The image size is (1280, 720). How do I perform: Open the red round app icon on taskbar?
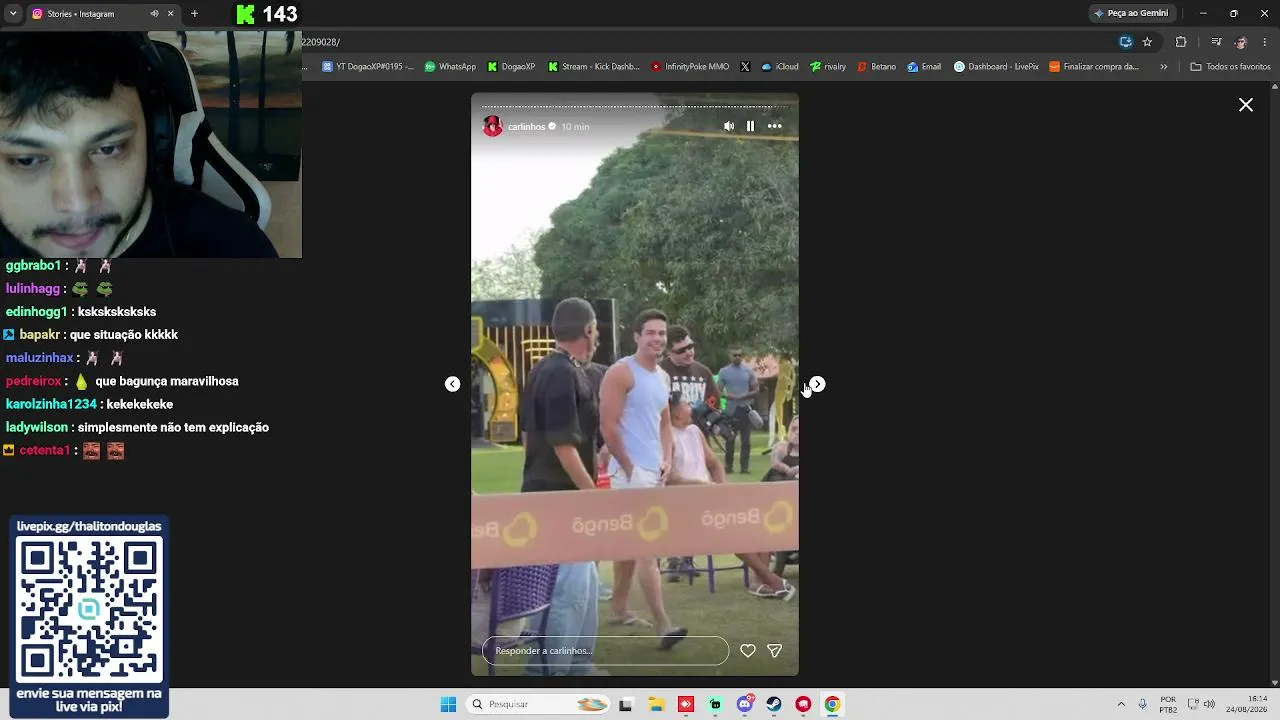point(803,704)
